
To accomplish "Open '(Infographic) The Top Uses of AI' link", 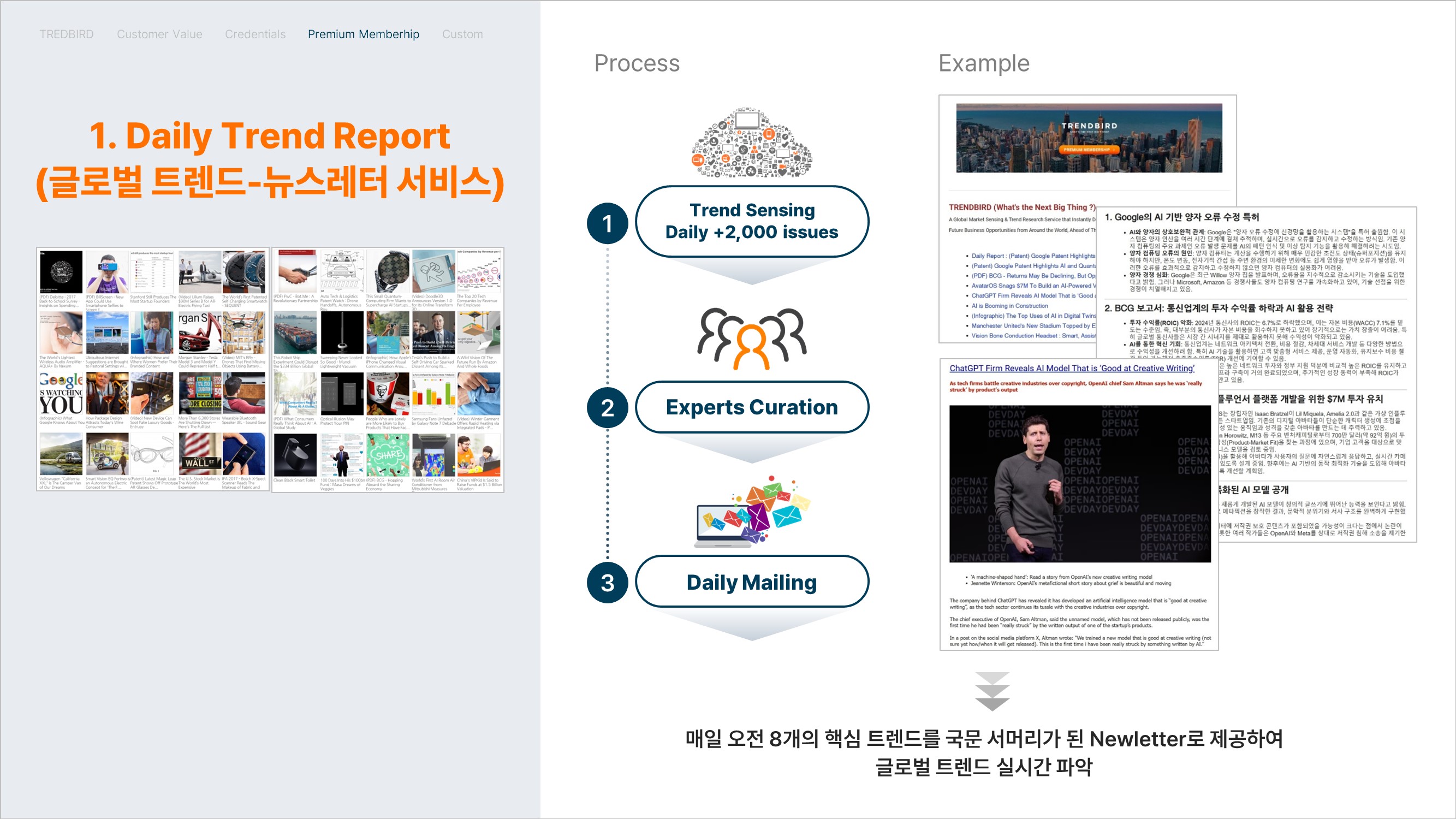I will click(x=1033, y=316).
